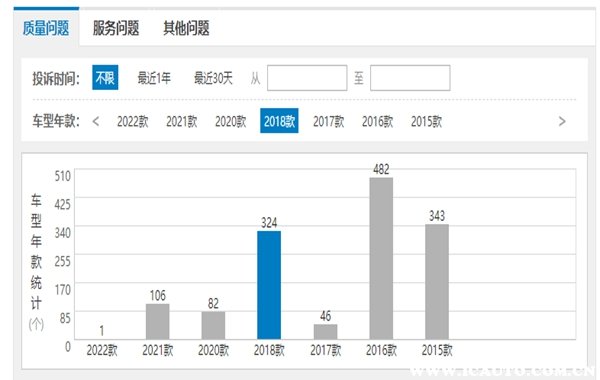600x380 pixels.
Task: Select the highlighted 2018款 year filter
Action: (279, 121)
